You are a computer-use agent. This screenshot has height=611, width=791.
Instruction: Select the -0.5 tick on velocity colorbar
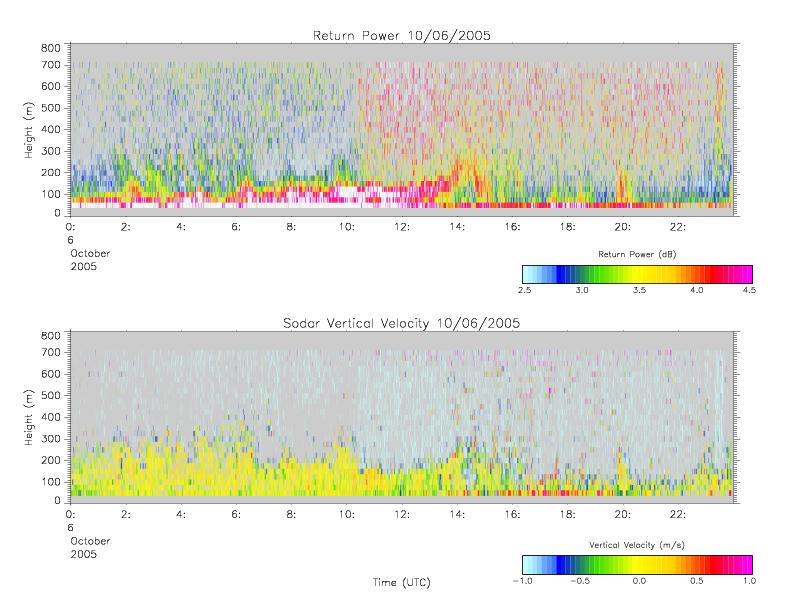[x=580, y=581]
